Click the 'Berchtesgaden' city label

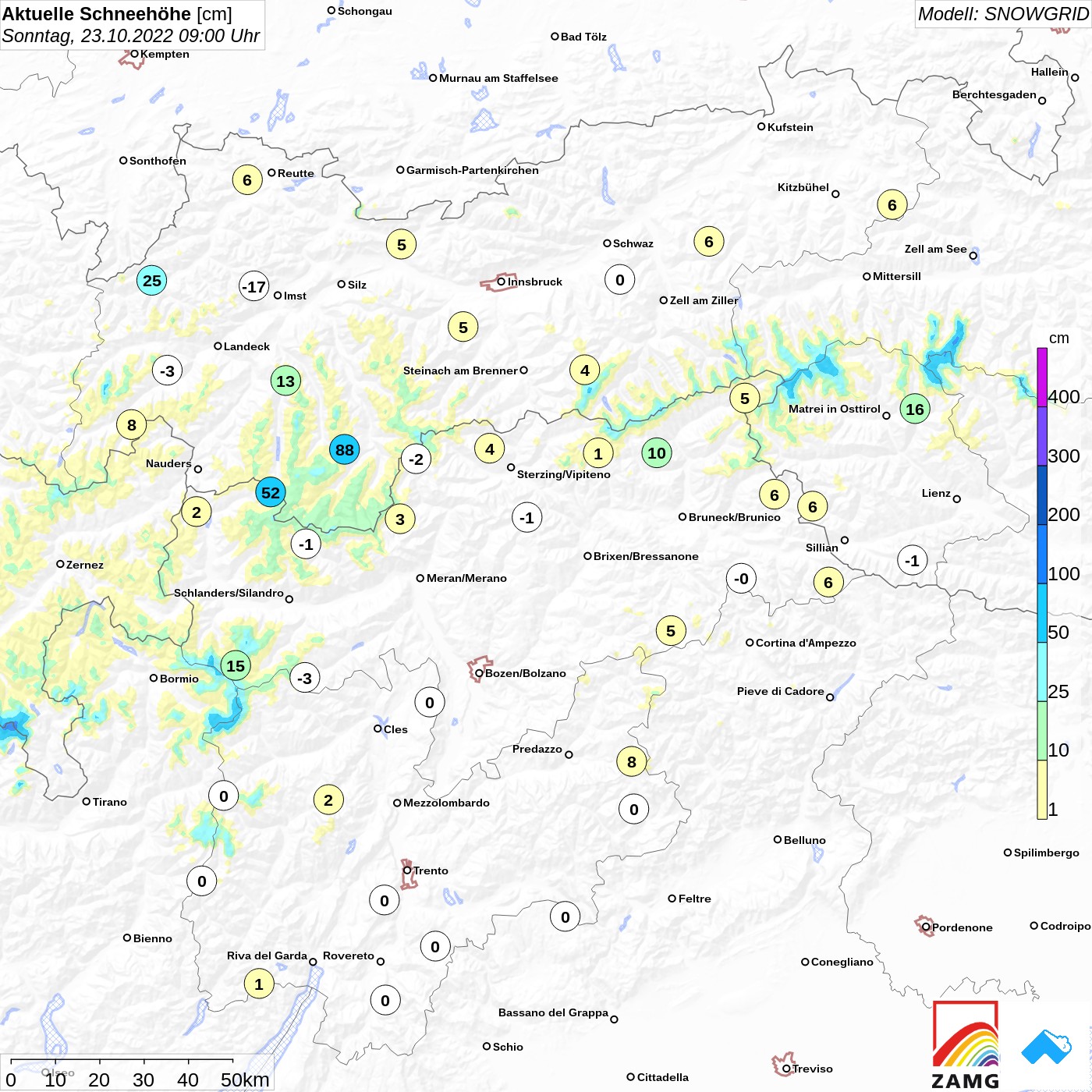click(994, 94)
